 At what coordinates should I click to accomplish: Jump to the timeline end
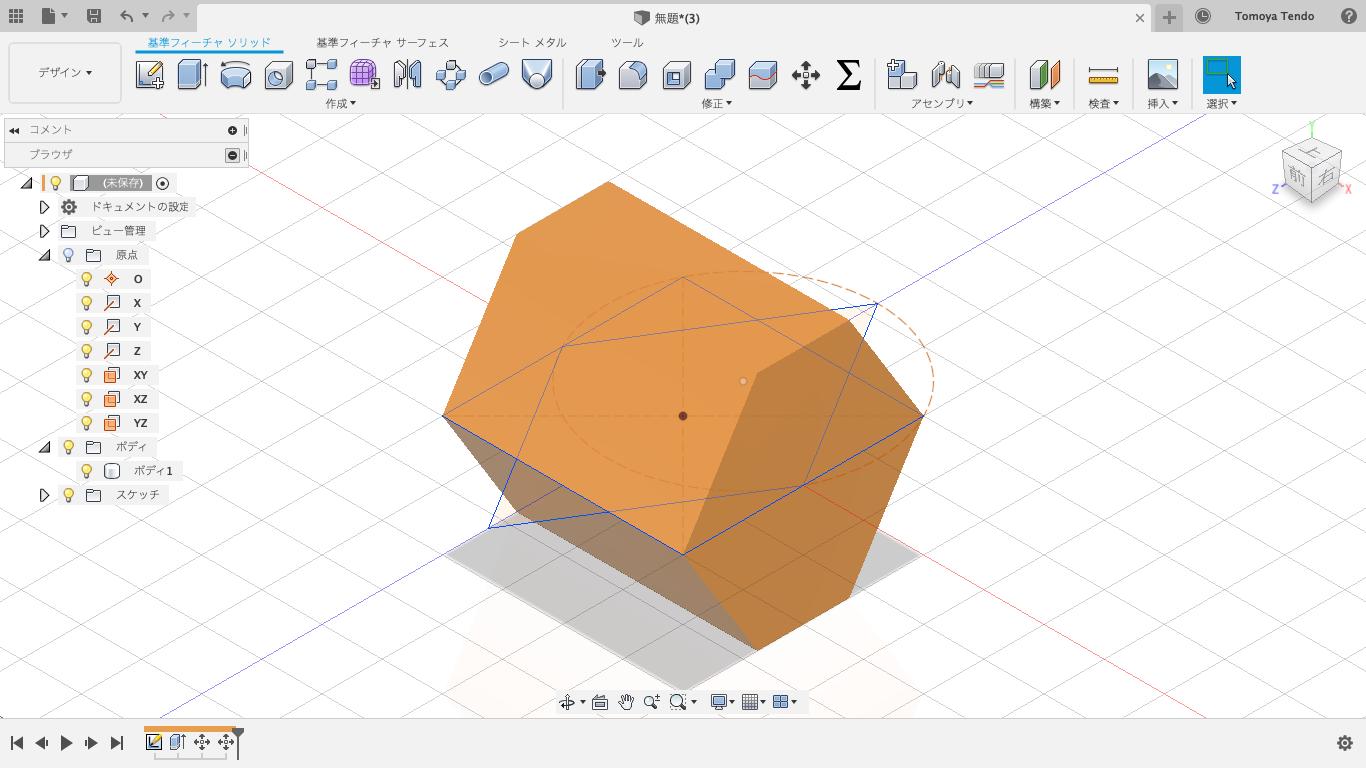116,743
